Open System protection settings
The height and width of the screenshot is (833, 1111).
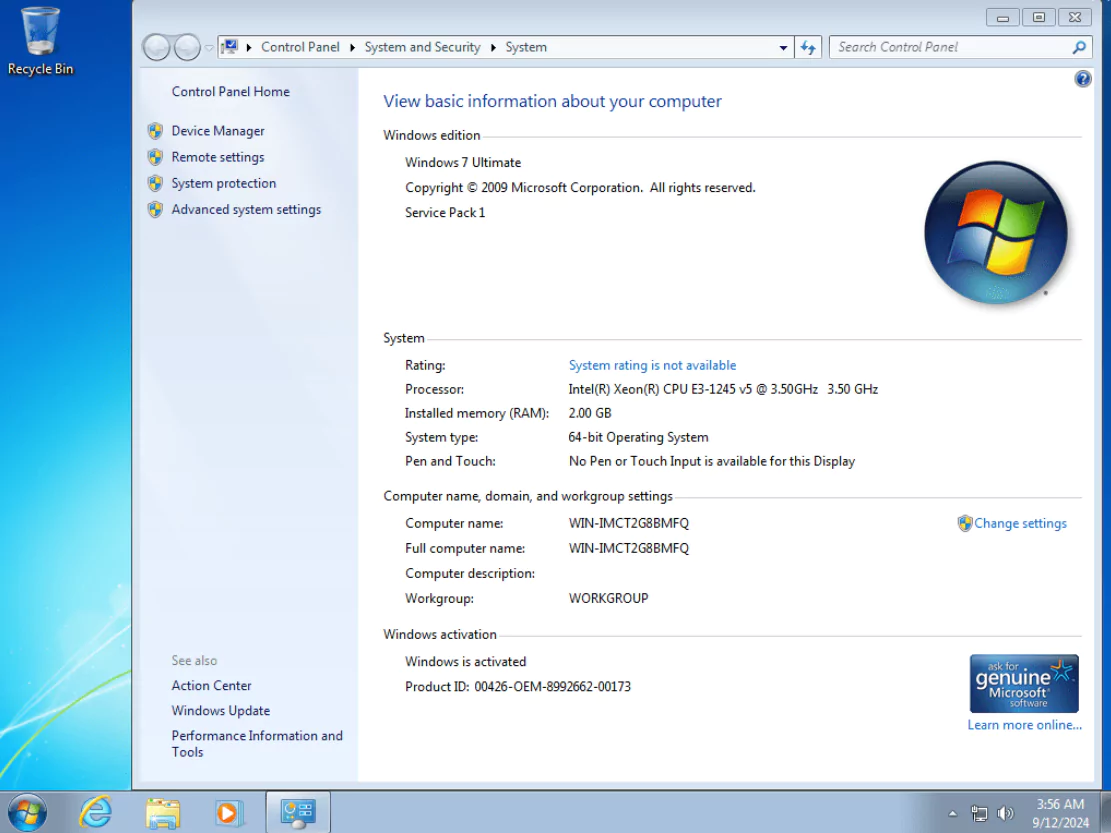pyautogui.click(x=223, y=183)
